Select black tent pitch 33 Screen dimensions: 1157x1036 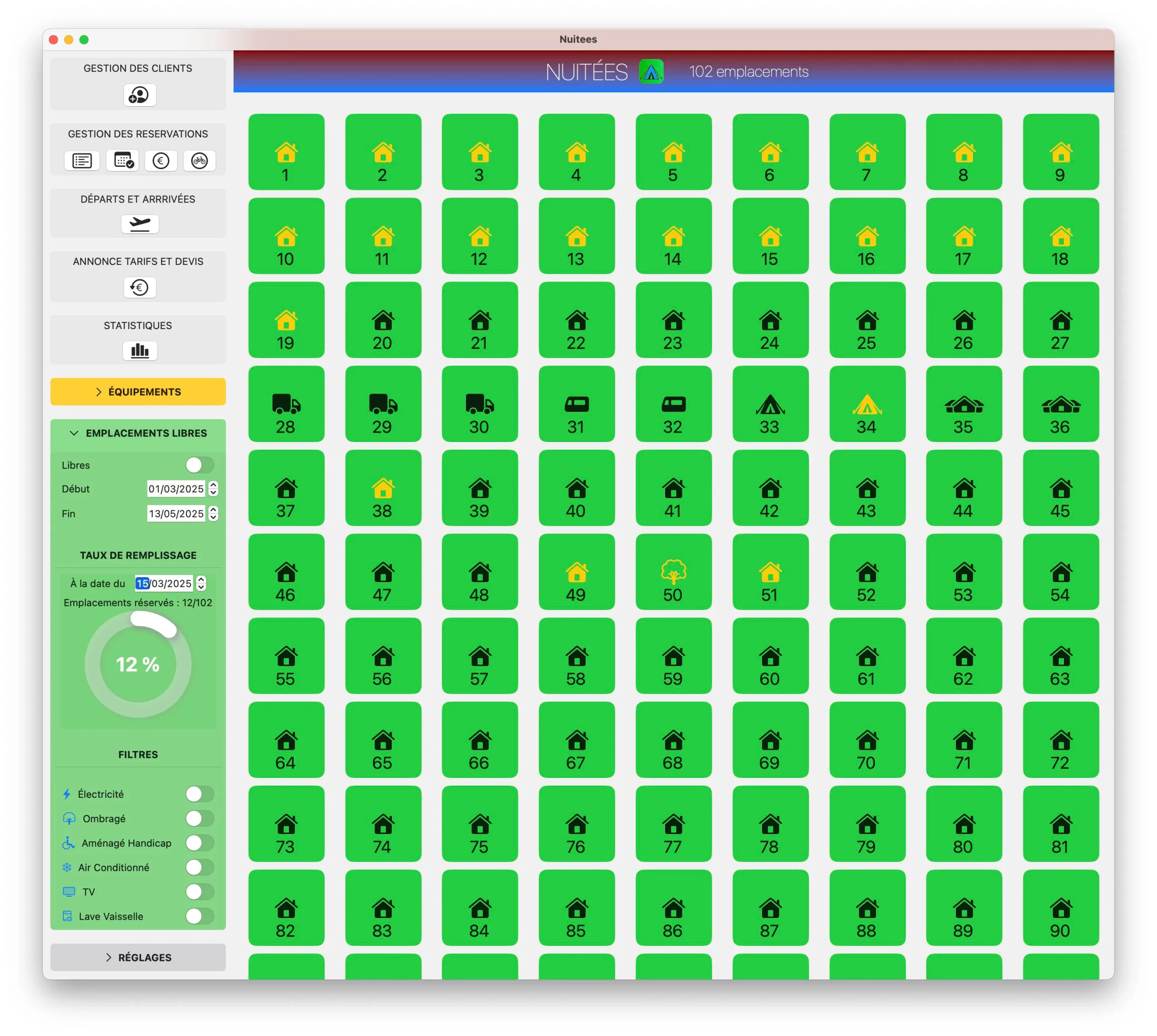click(x=771, y=404)
